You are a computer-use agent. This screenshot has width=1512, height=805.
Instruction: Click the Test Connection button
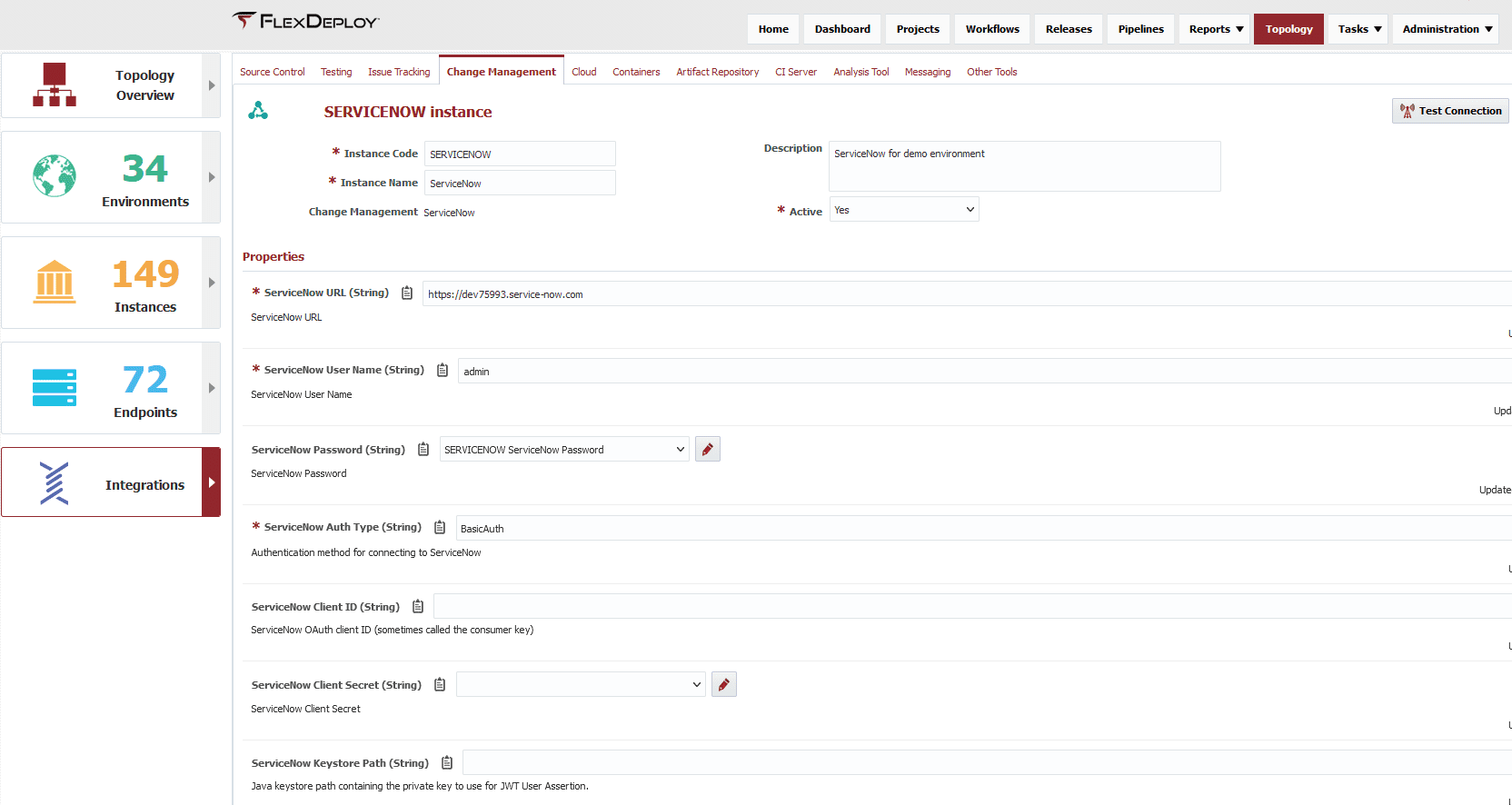[1450, 111]
